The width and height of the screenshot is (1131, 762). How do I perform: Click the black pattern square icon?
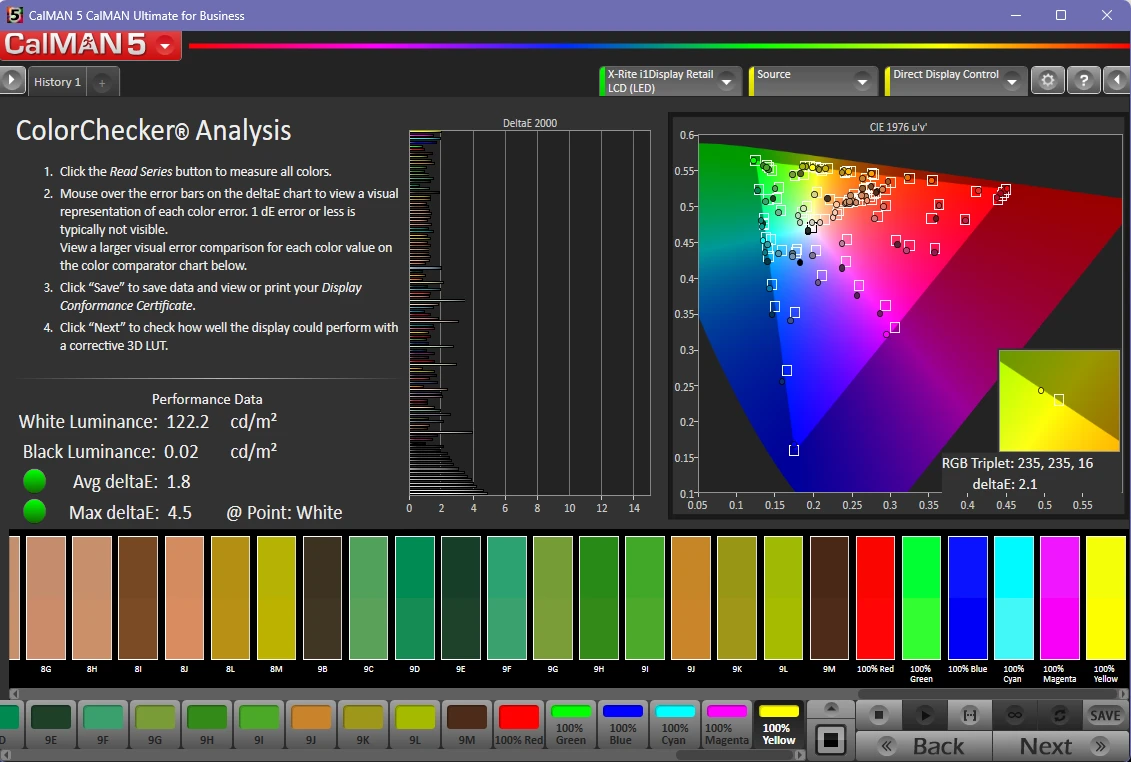pos(831,741)
